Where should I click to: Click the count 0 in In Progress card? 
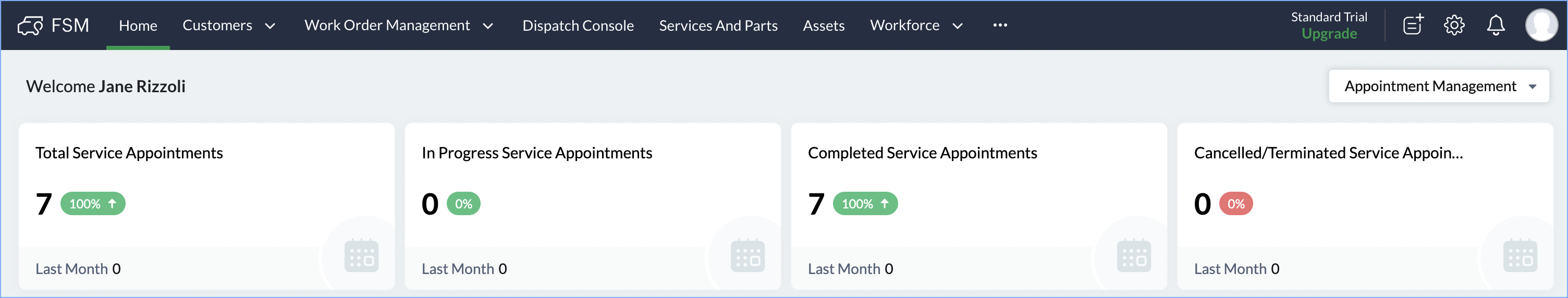(431, 204)
